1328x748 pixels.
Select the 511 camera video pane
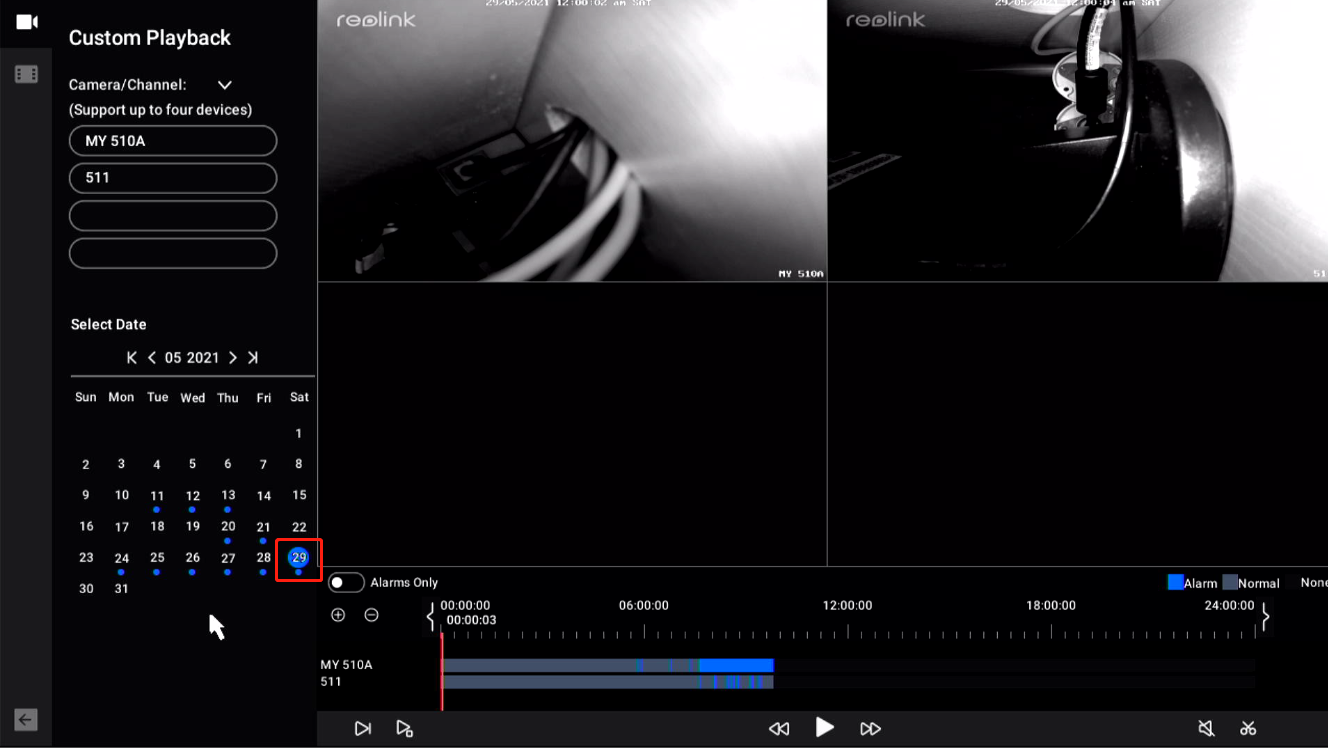[1078, 141]
